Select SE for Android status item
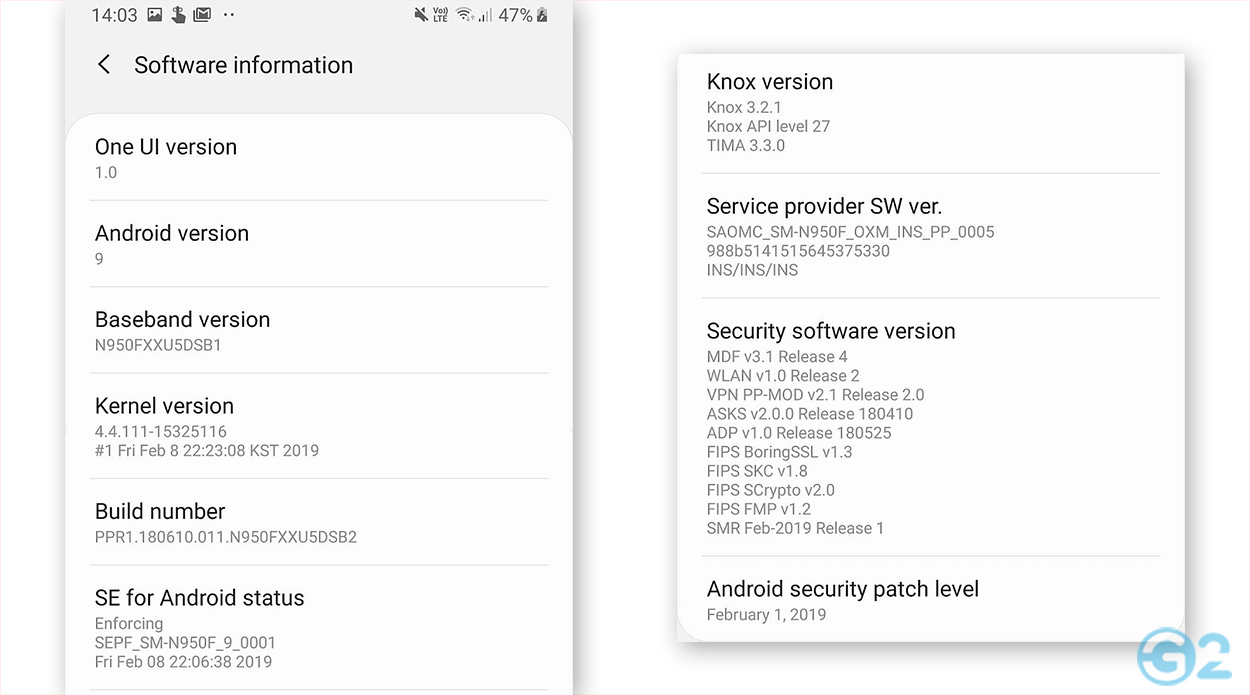The width and height of the screenshot is (1250, 695). 319,628
